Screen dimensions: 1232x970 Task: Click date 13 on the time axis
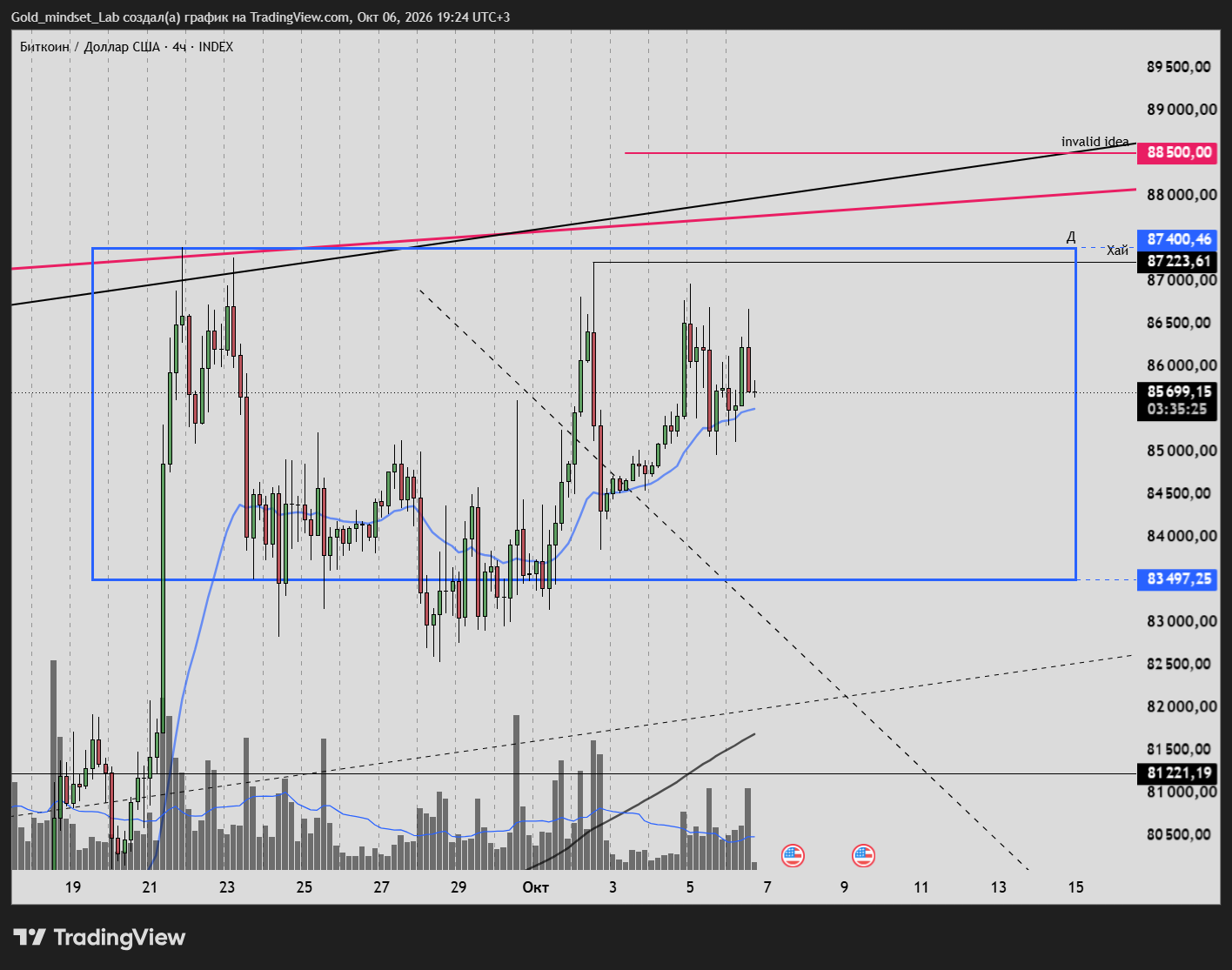click(999, 887)
